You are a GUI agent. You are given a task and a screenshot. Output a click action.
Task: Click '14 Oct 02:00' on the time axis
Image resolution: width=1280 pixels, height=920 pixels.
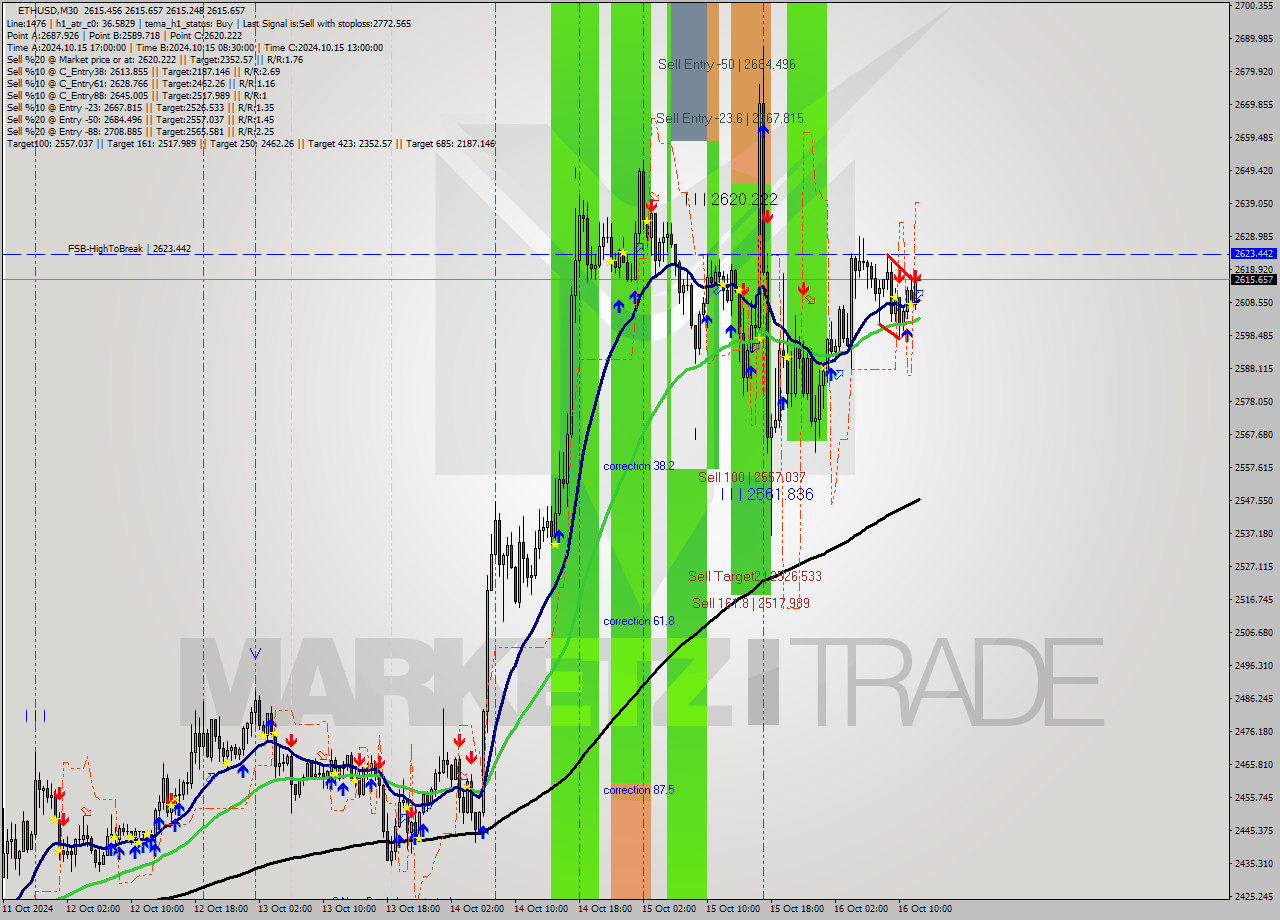477,909
